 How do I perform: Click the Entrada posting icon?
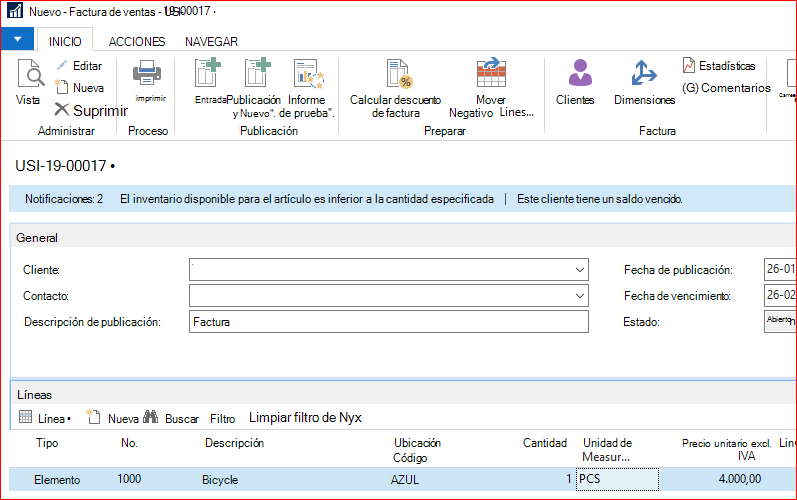[207, 72]
